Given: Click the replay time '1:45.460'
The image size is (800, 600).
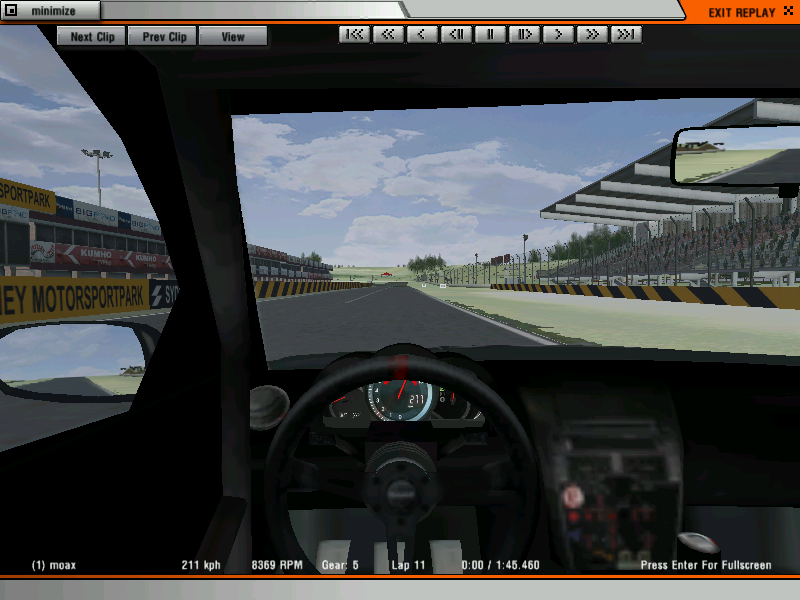Looking at the screenshot, I should [x=517, y=565].
